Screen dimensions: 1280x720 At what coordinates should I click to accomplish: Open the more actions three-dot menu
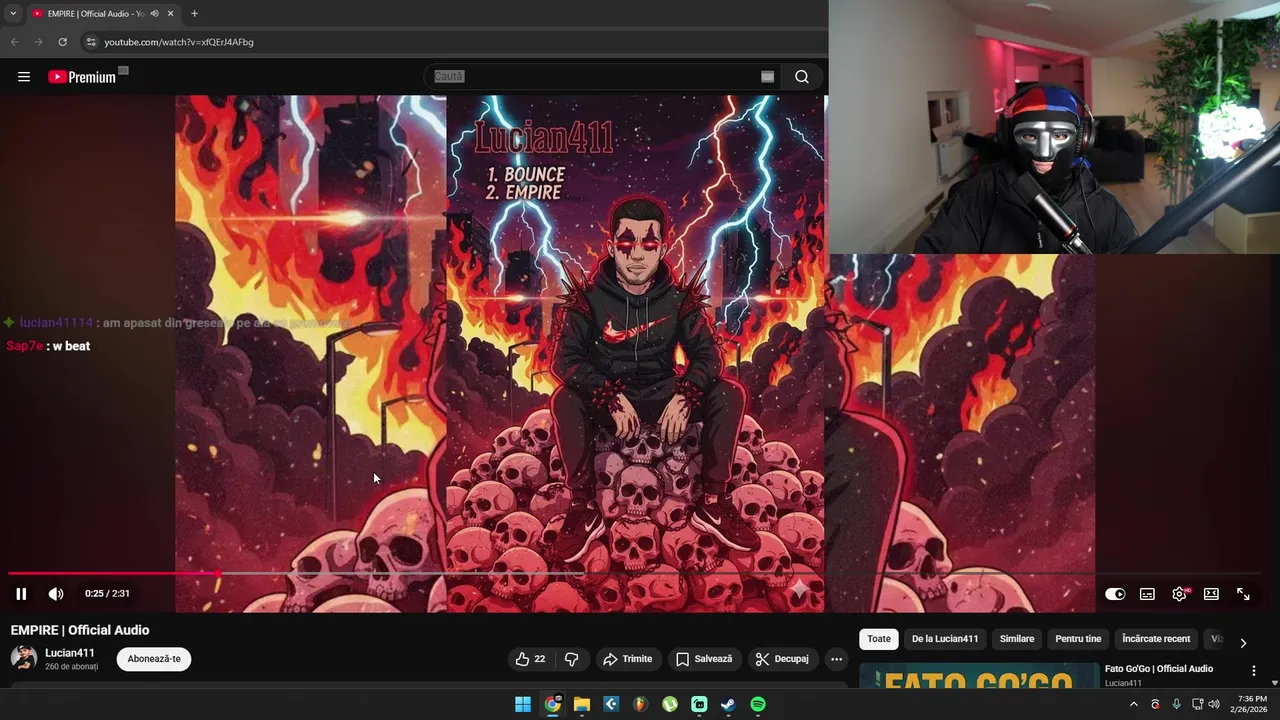tap(836, 659)
